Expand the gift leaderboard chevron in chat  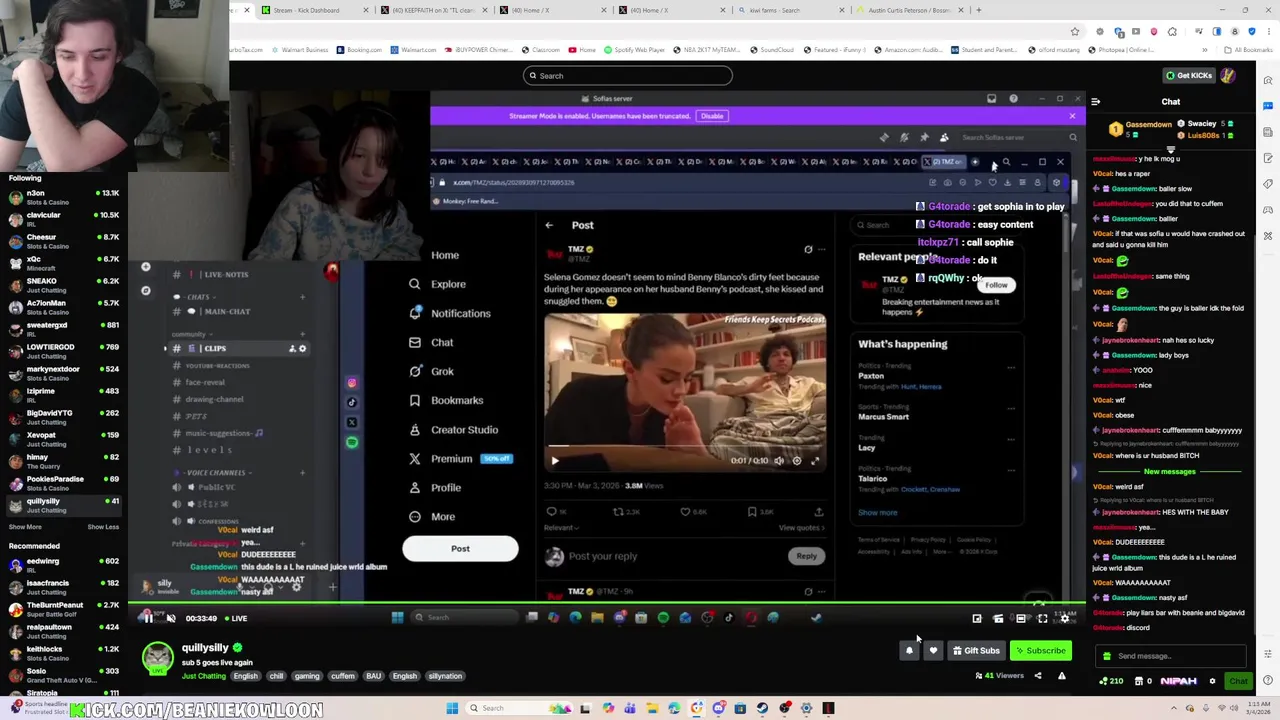coord(1170,149)
